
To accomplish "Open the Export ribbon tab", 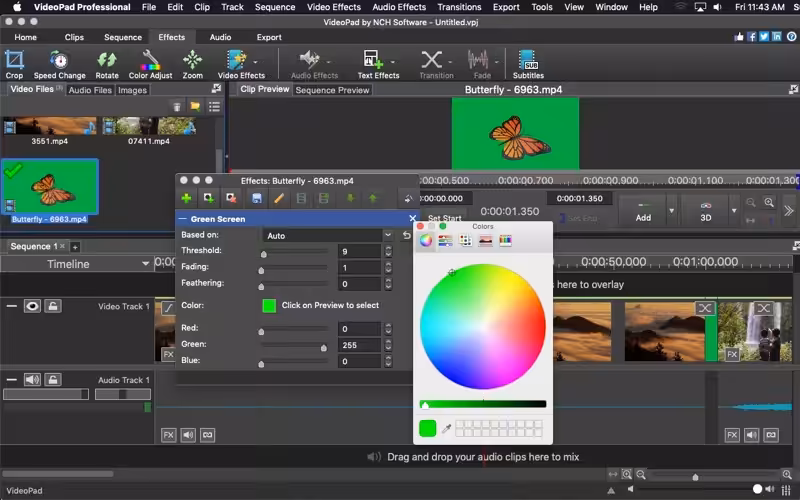I will click(x=269, y=37).
